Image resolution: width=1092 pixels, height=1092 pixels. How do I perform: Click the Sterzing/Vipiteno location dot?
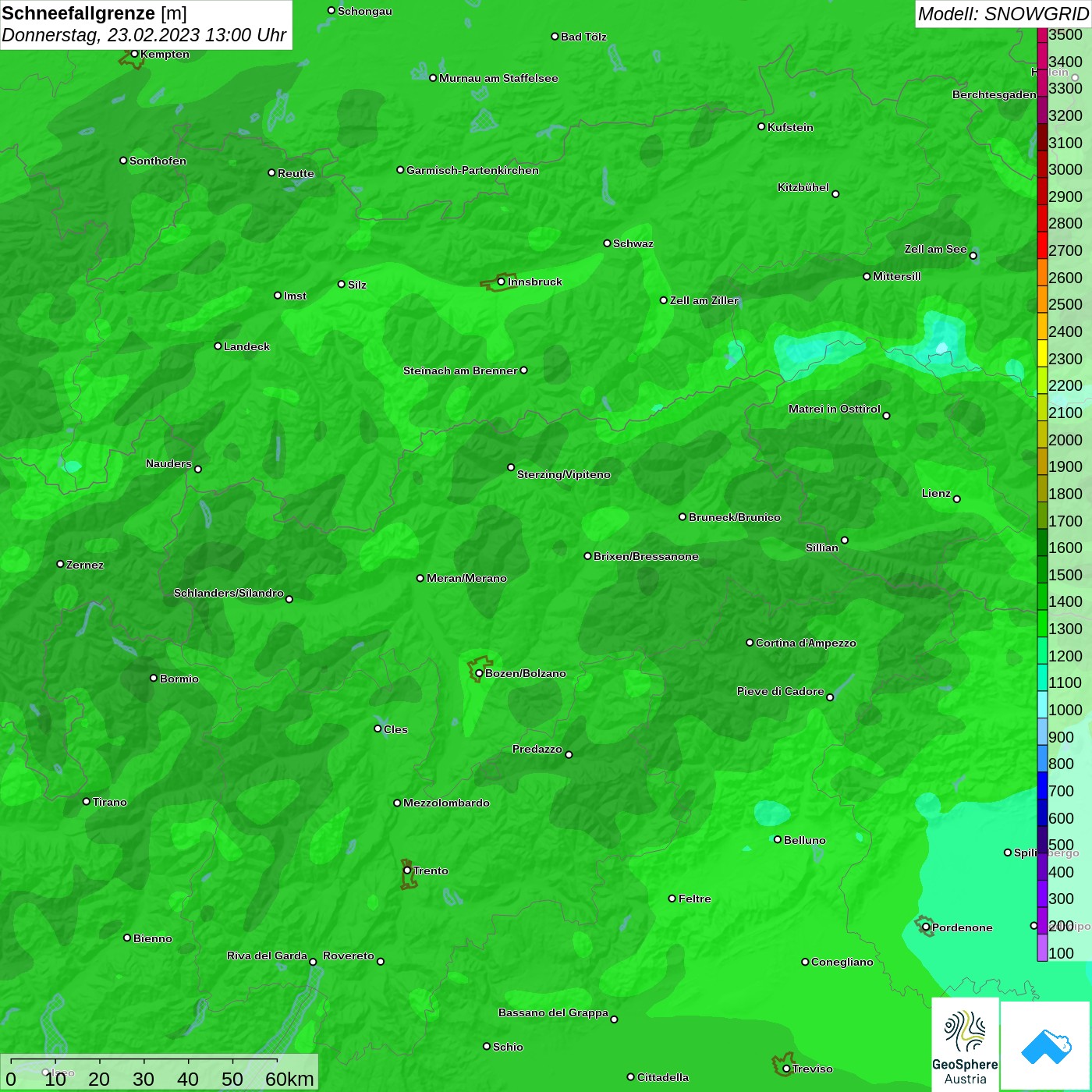pos(511,467)
